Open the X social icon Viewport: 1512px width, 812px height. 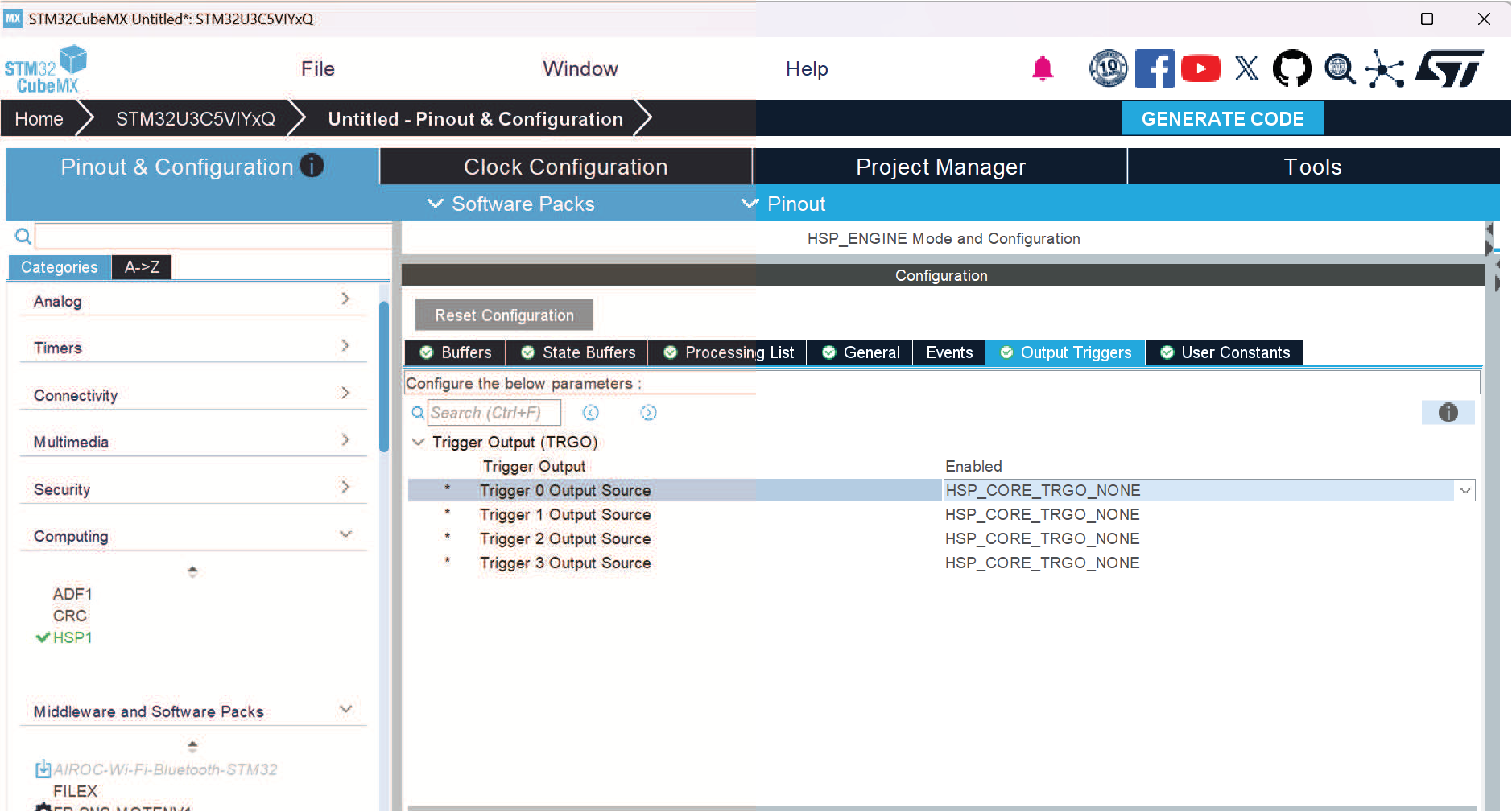pos(1246,68)
